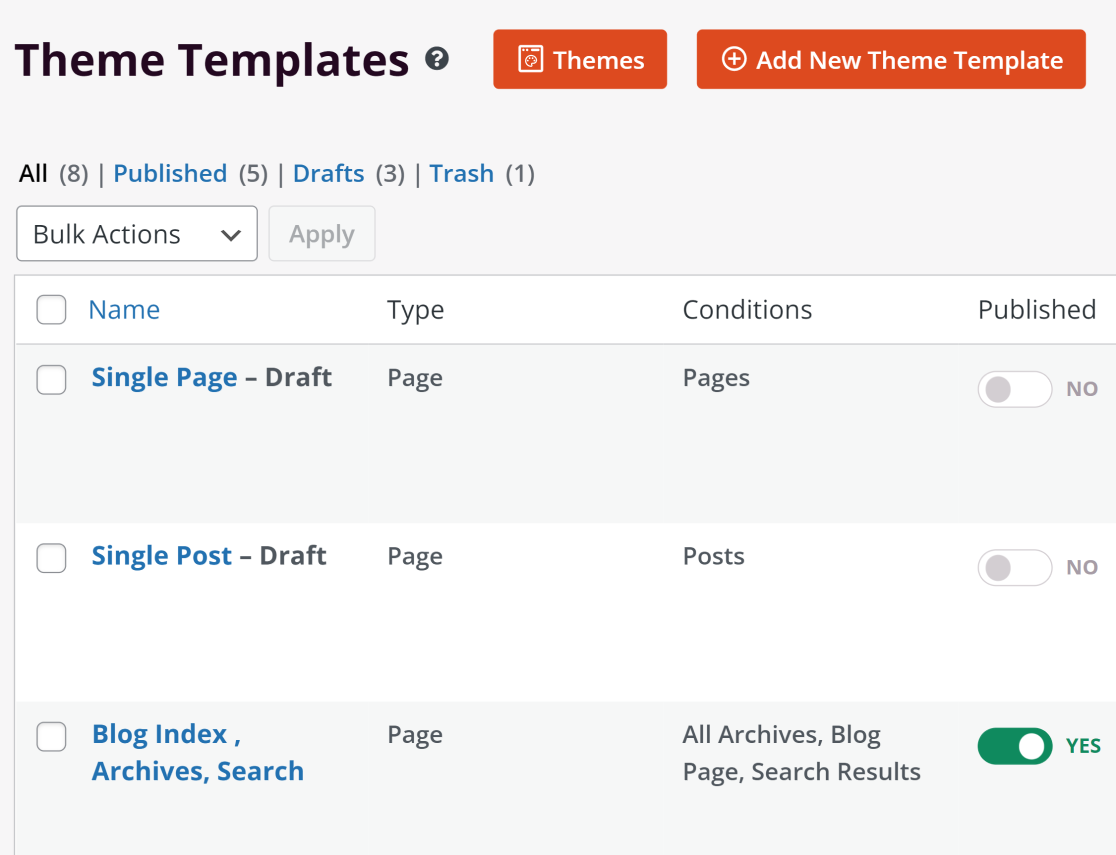View all templates with the All filter
Screen dimensions: 1116x855
[x=32, y=173]
